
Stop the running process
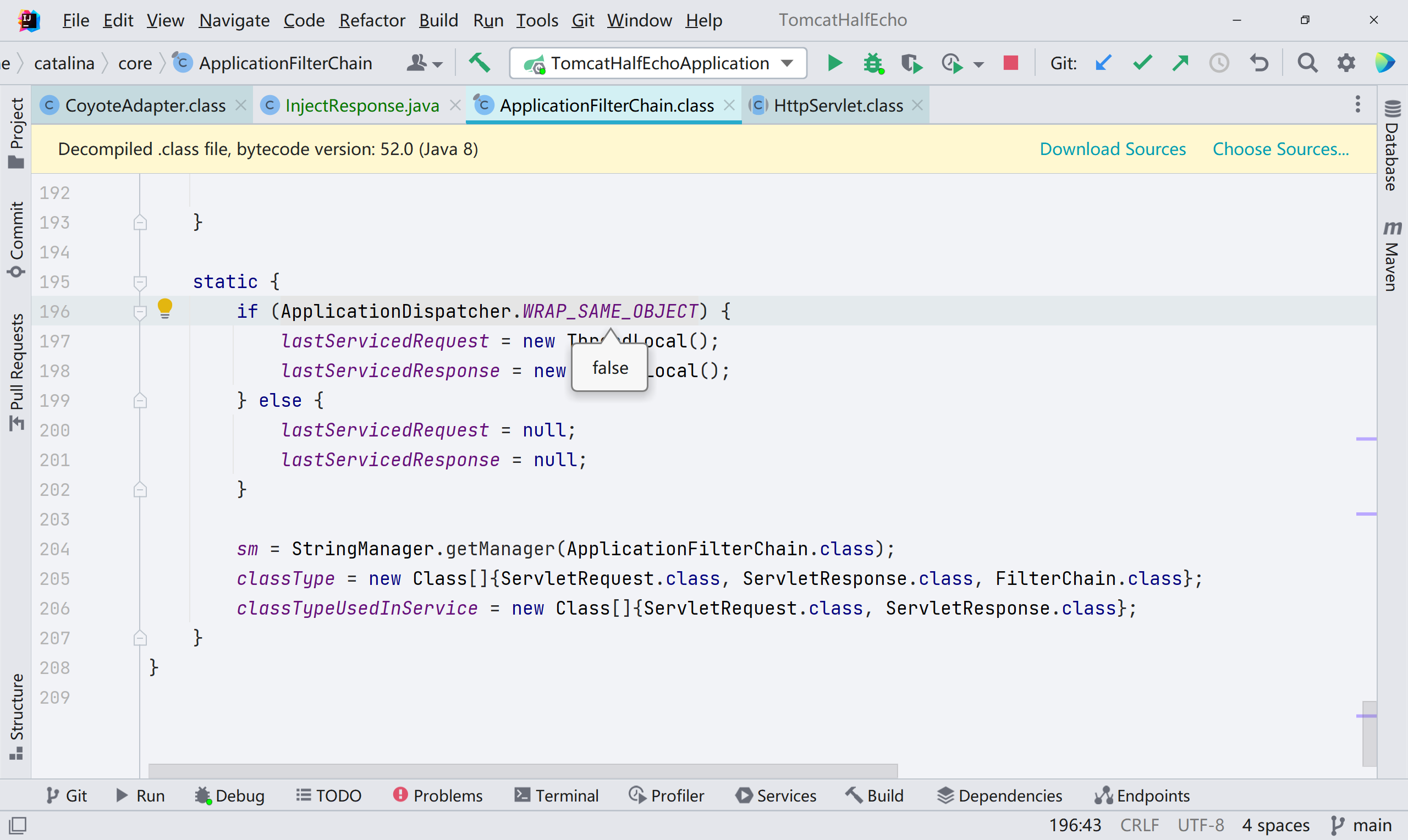point(1010,63)
